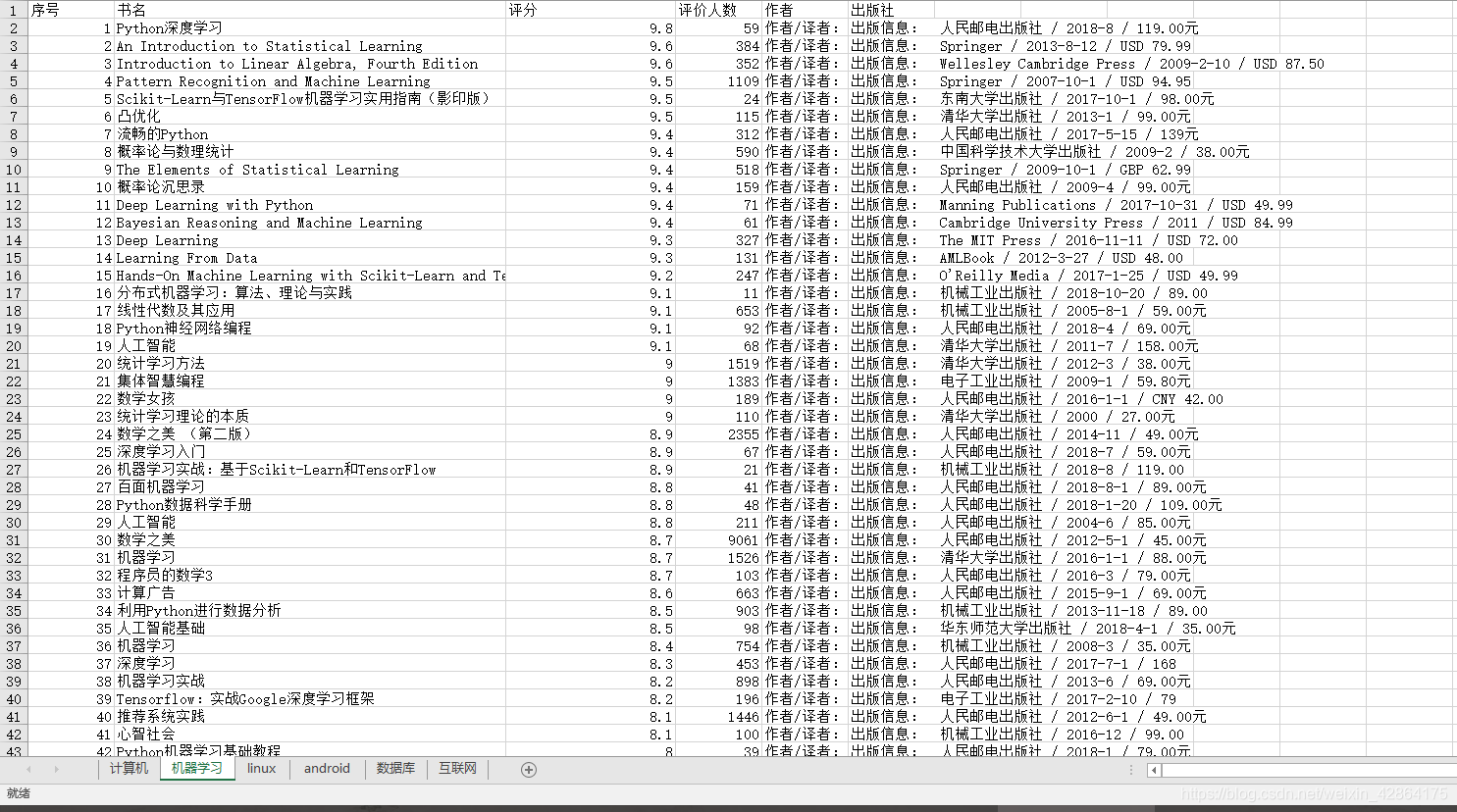Click cell Deep Learning with Python
Image resolution: width=1457 pixels, height=812 pixels.
click(x=310, y=205)
